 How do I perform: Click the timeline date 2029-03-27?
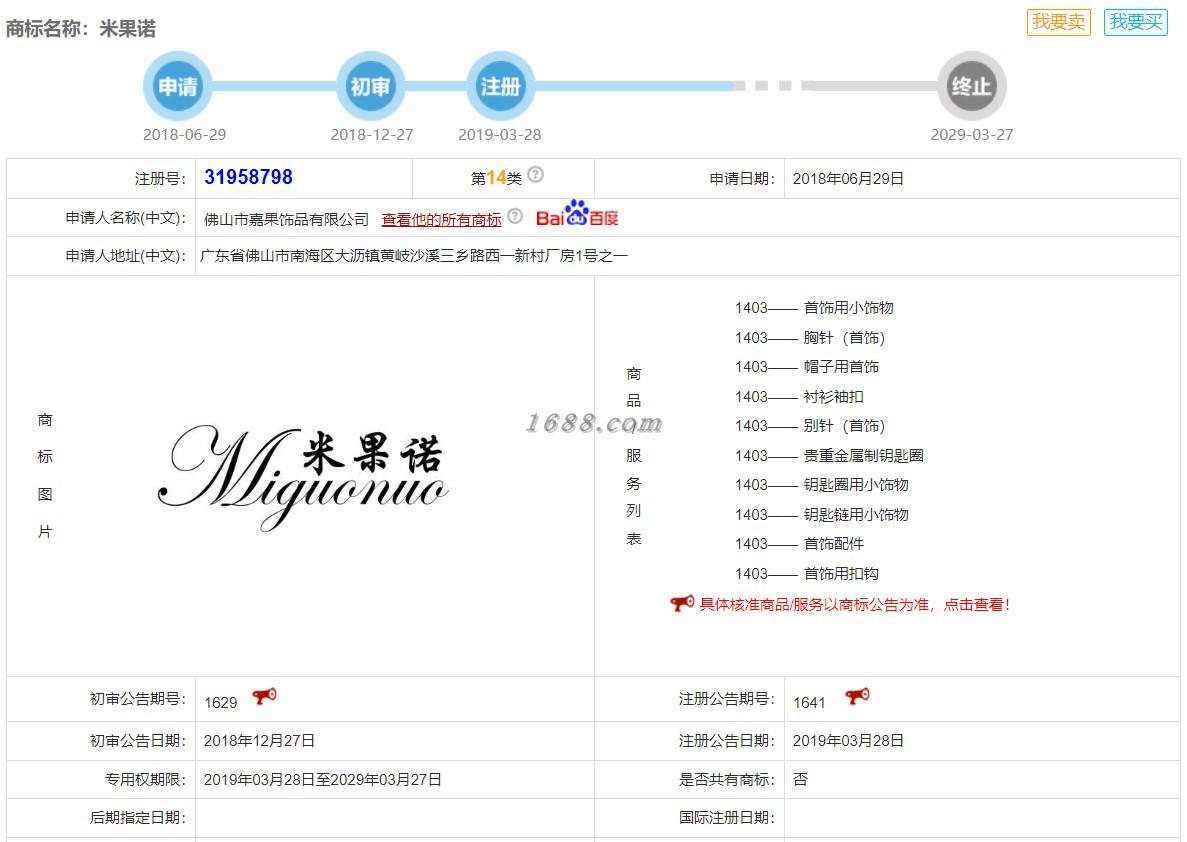pos(971,135)
